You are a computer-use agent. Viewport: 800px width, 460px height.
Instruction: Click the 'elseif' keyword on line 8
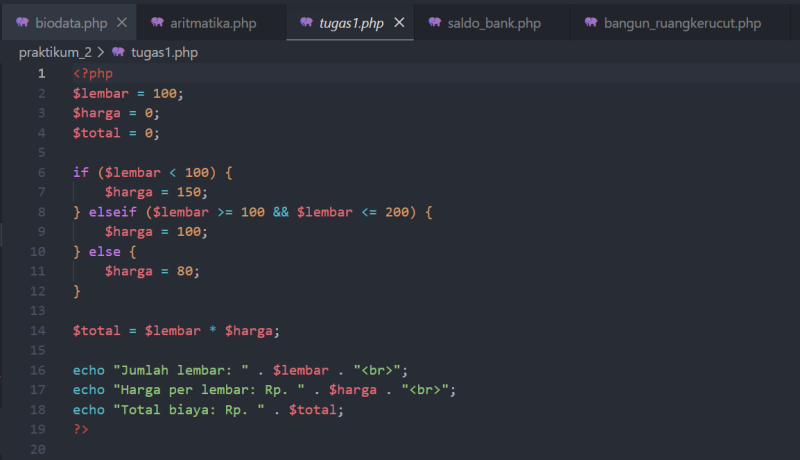[x=113, y=212]
